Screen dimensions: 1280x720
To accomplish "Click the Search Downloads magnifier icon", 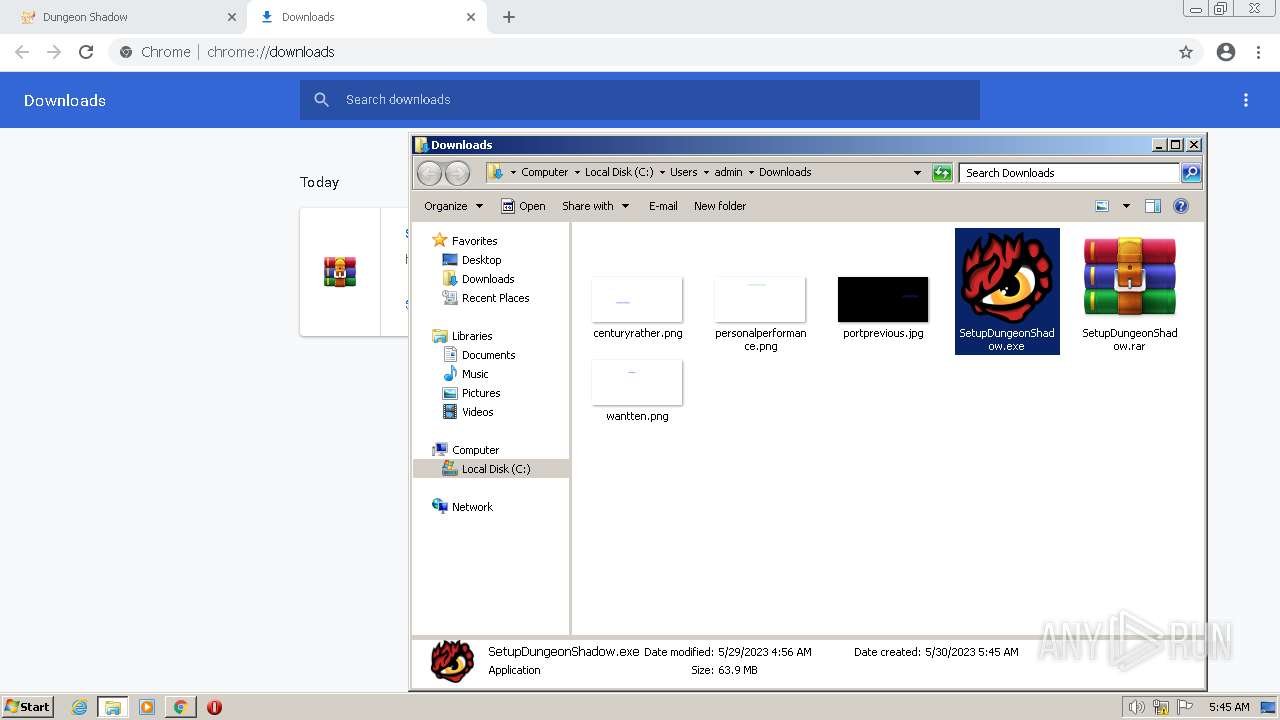I will click(1191, 173).
